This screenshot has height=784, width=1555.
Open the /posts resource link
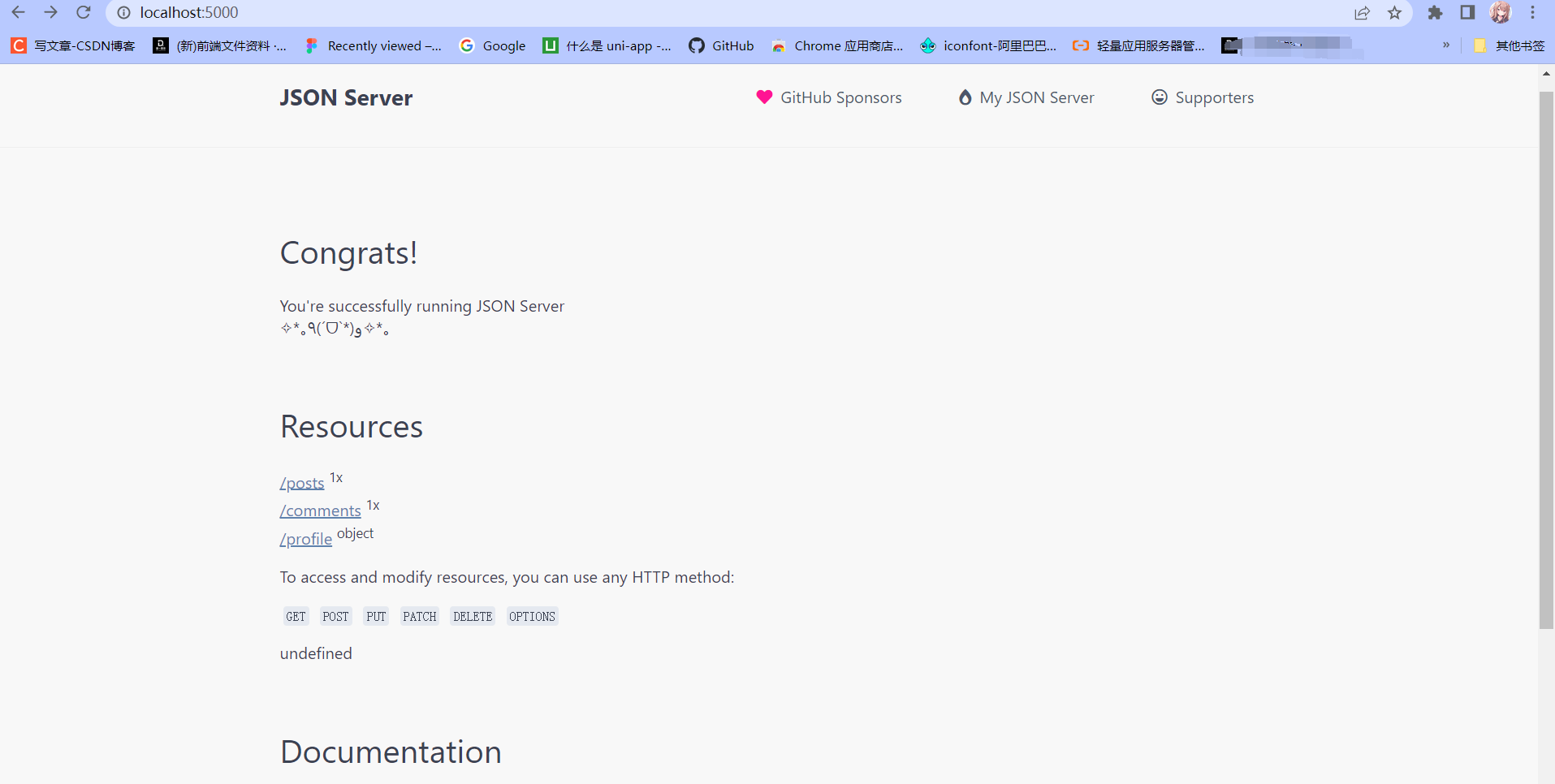301,482
